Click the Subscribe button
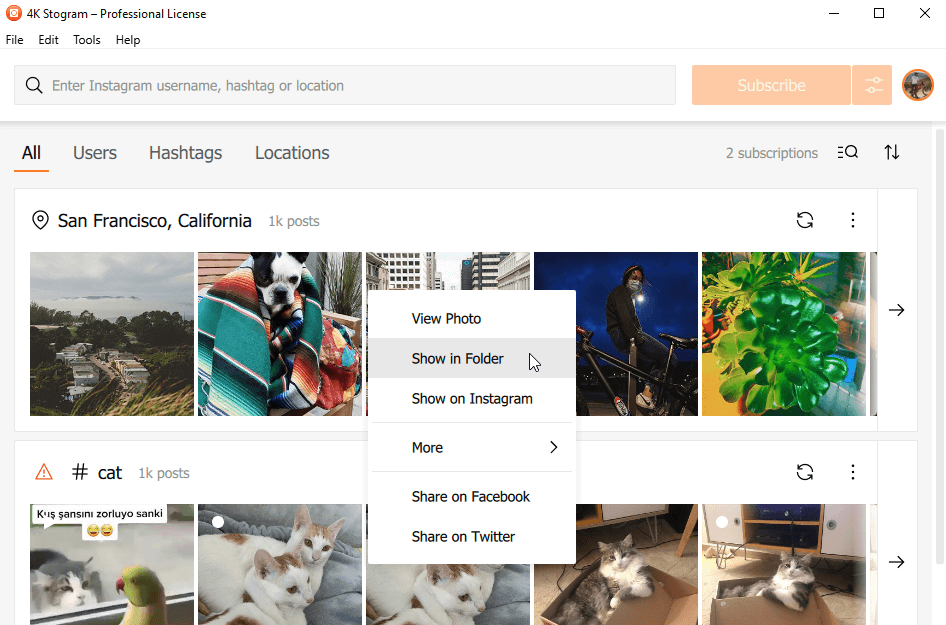Viewport: 946px width, 625px height. point(771,85)
